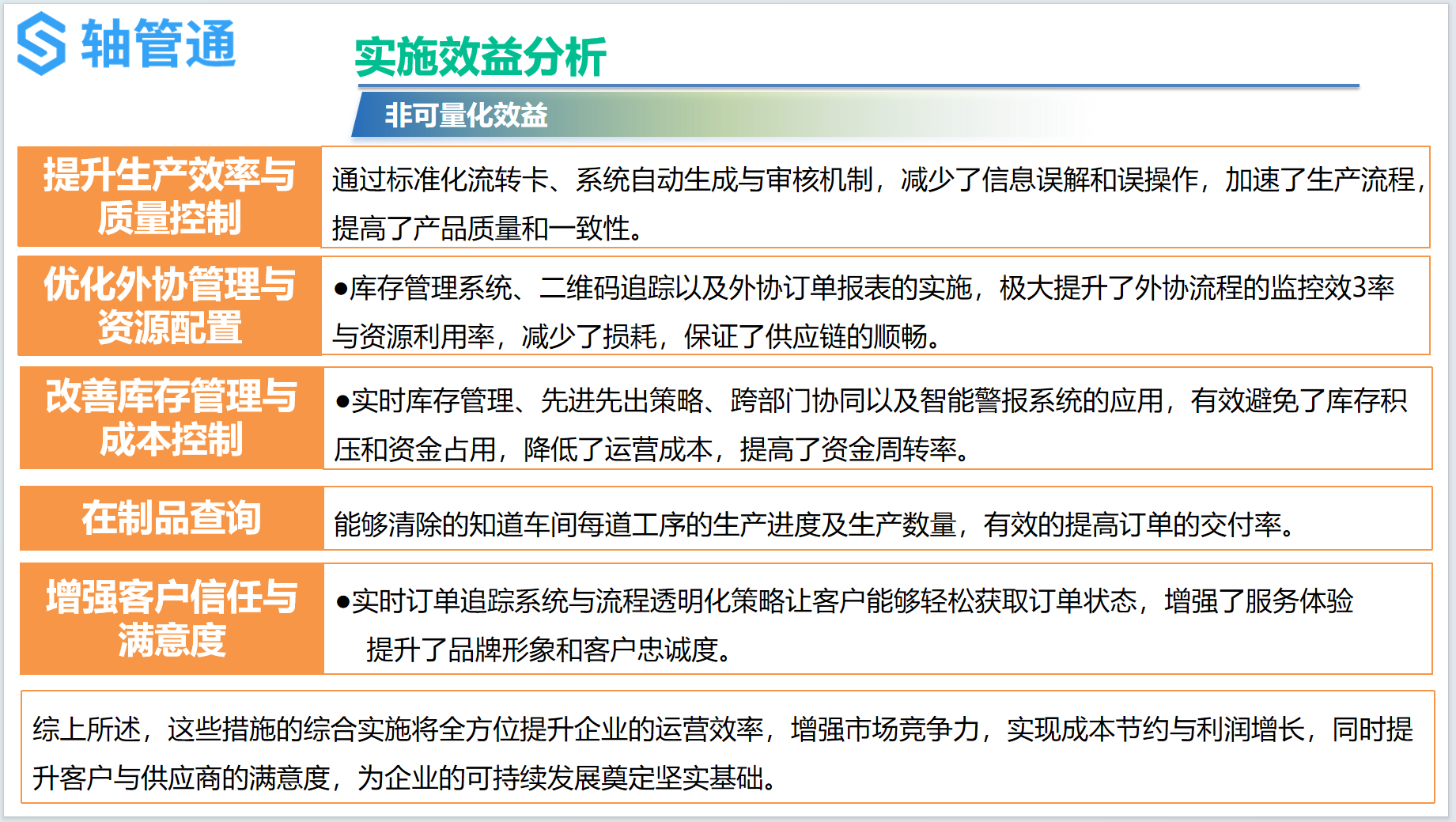Click the line 压和资金占用，降低了运营成本
The height and width of the screenshot is (822, 1456).
[x=652, y=449]
